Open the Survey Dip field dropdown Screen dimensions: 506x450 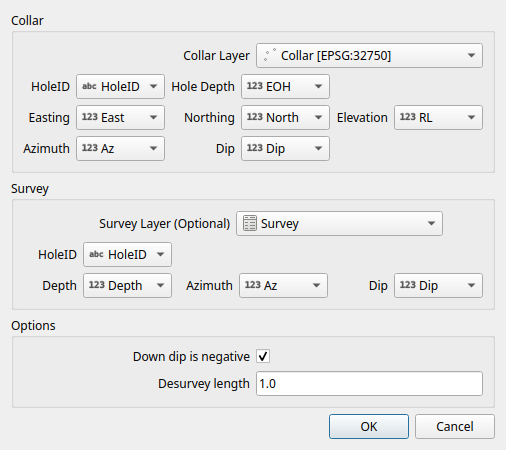click(x=438, y=285)
